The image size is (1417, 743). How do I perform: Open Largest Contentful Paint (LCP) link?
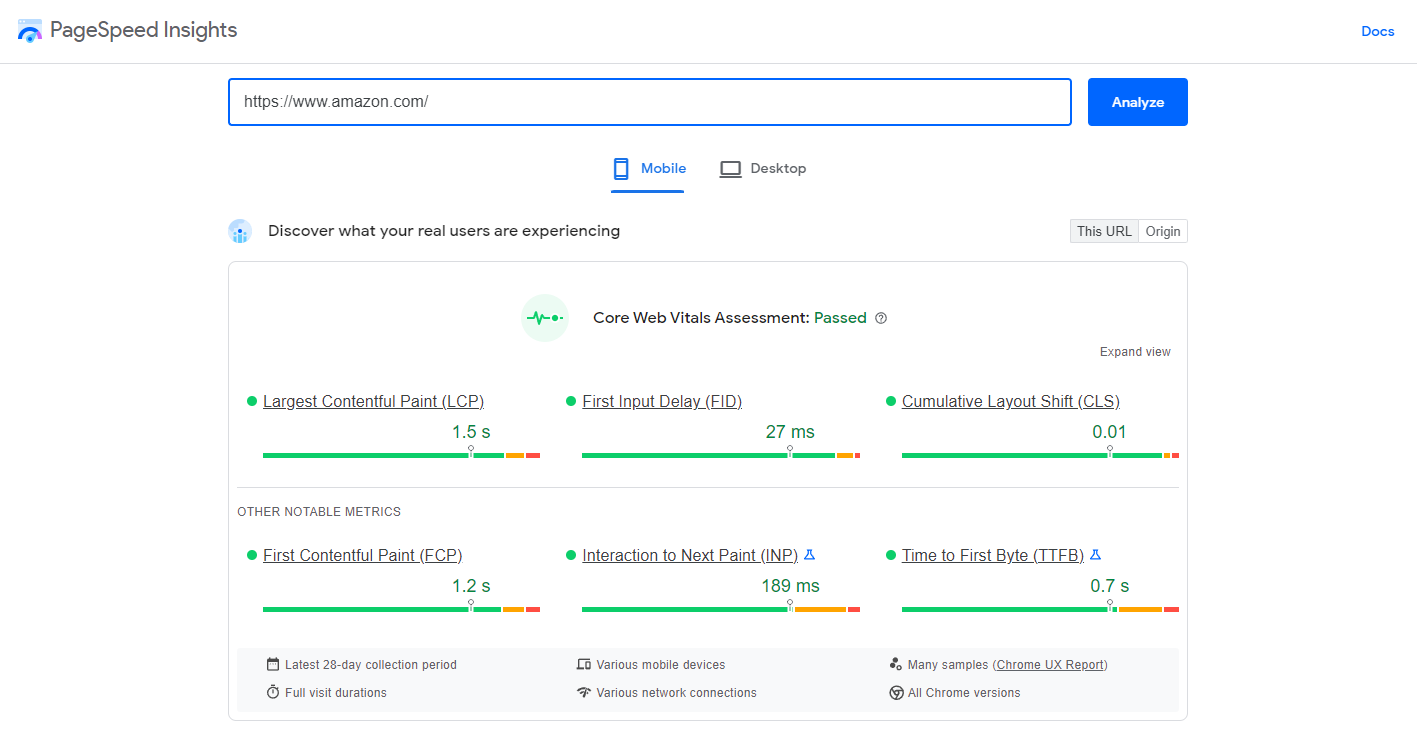tap(373, 402)
